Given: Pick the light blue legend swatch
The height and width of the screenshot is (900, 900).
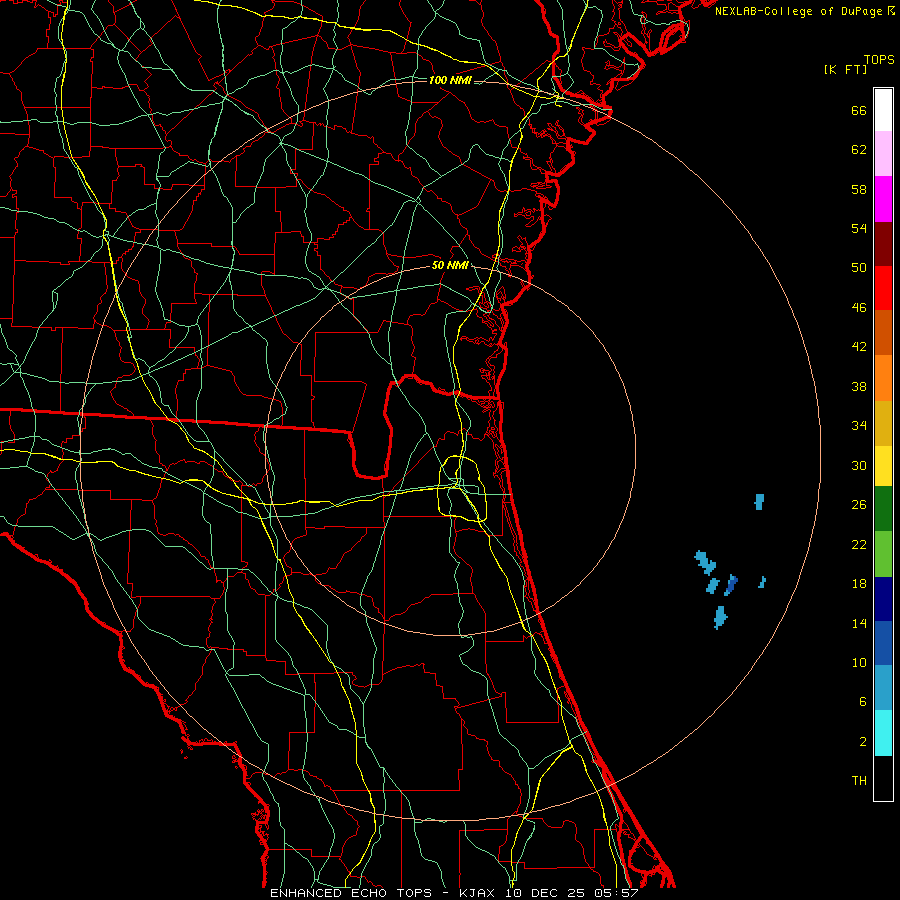Looking at the screenshot, I should pyautogui.click(x=883, y=687).
